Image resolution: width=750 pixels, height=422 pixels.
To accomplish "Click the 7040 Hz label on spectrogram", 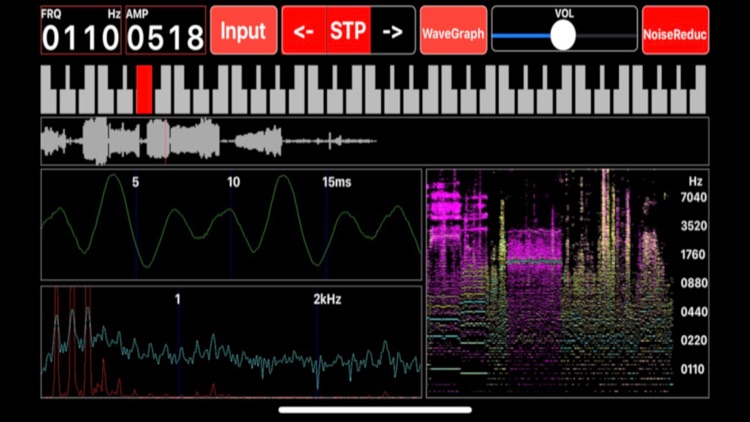I will (x=694, y=197).
